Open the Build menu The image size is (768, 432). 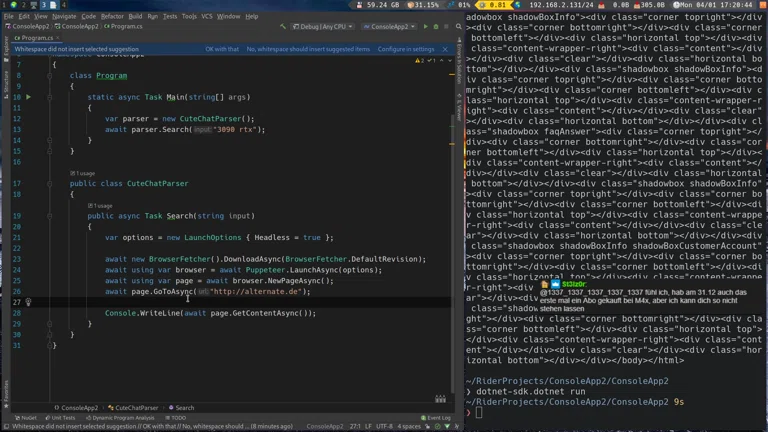[x=135, y=16]
